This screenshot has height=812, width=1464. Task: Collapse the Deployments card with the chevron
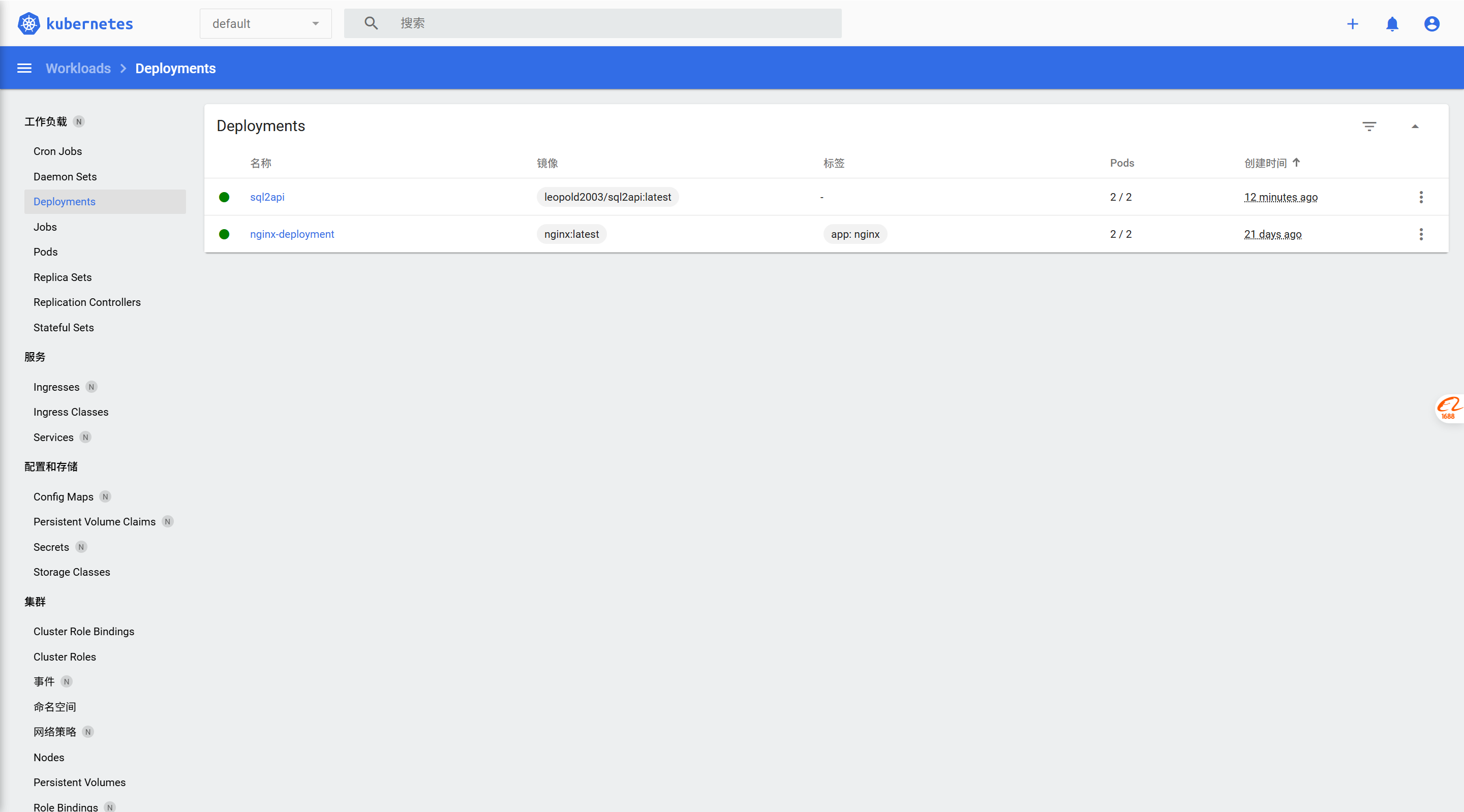point(1416,126)
